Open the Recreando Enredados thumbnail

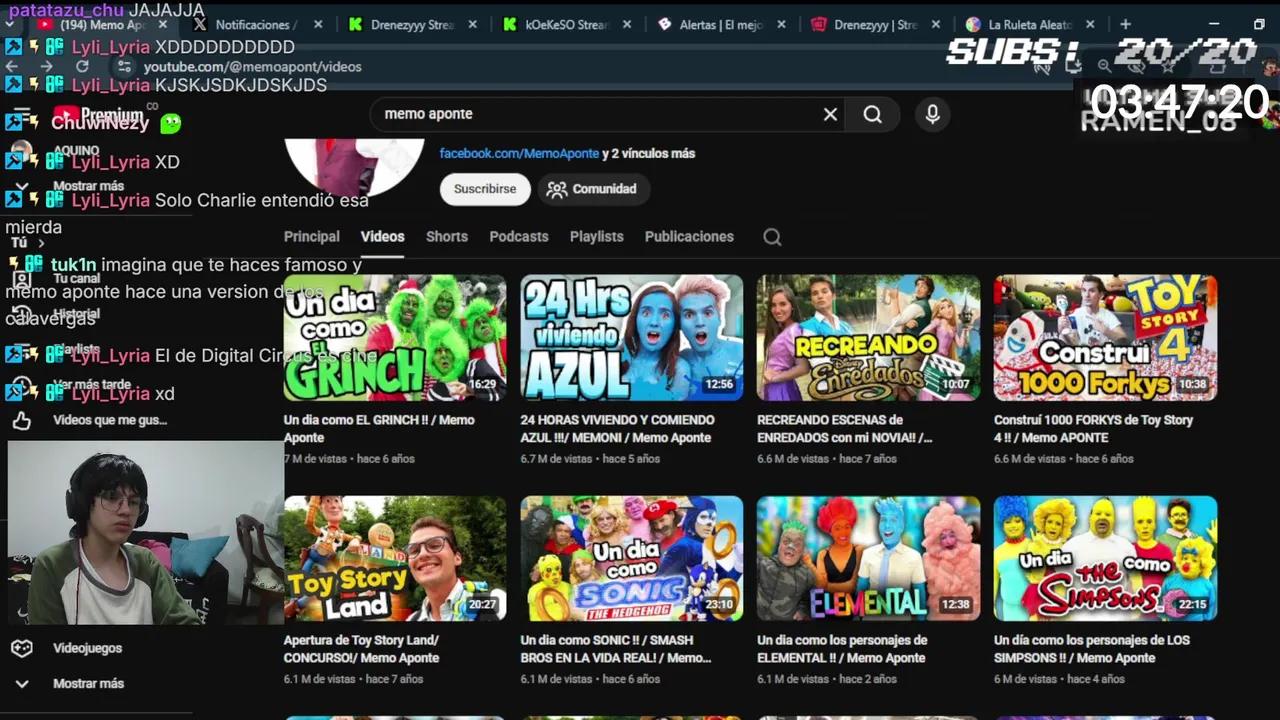869,338
